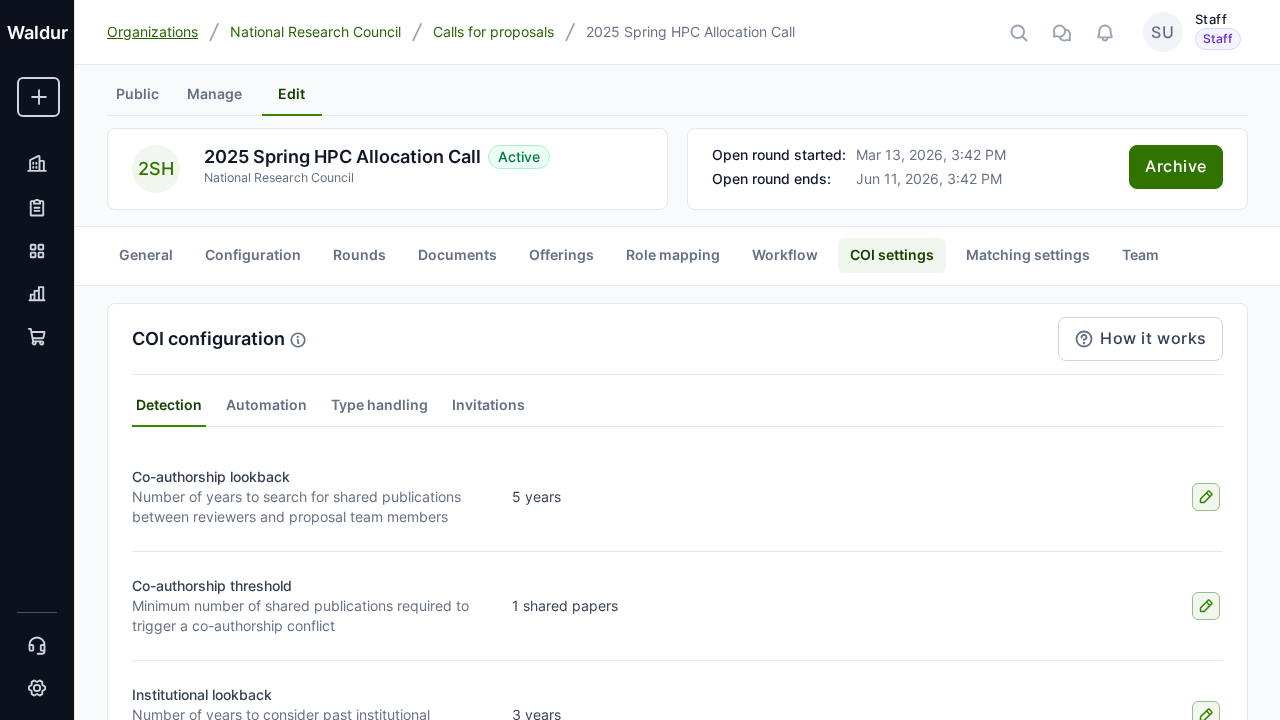
Task: Open the clipboard icon in sidebar
Action: (x=37, y=208)
